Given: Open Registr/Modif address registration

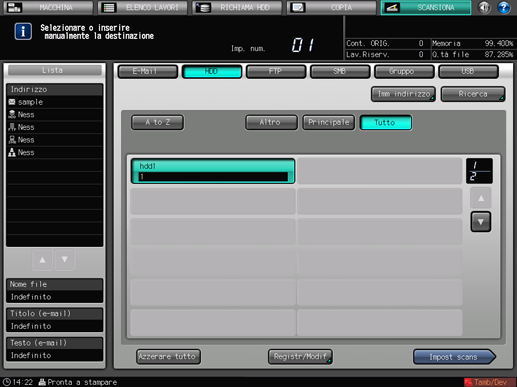Looking at the screenshot, I should [300, 357].
